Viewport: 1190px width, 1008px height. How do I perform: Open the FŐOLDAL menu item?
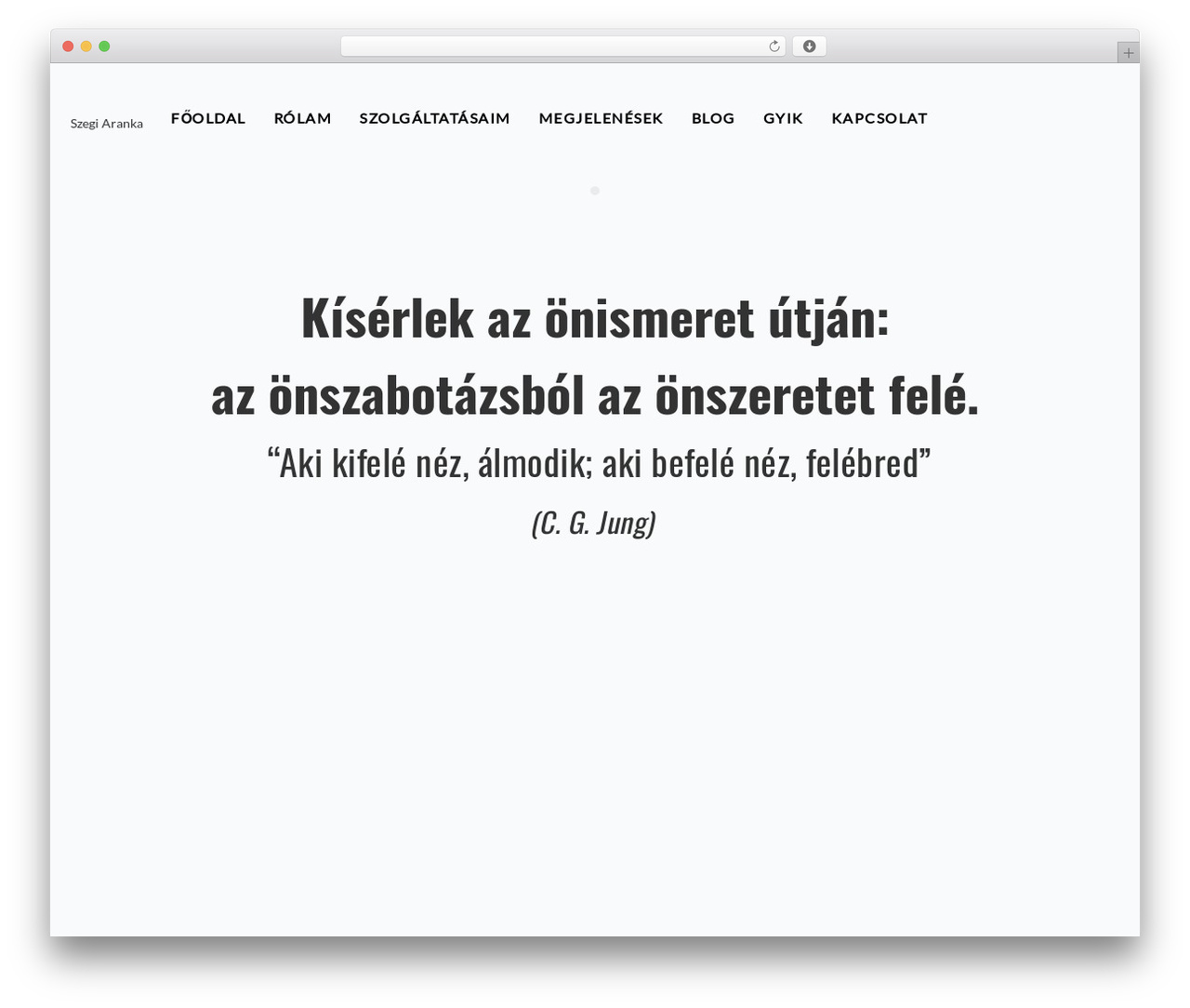click(x=208, y=118)
